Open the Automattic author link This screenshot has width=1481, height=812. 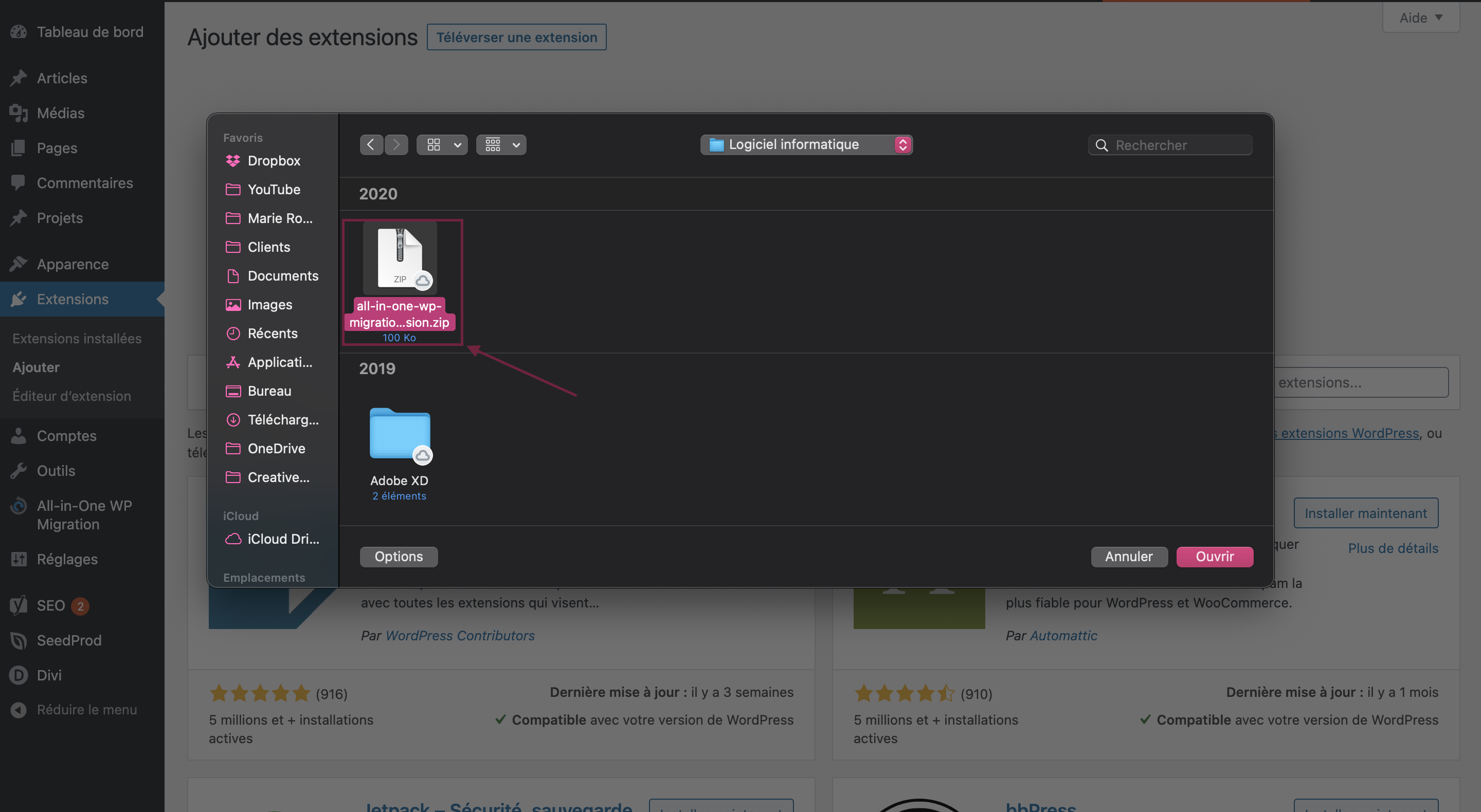click(x=1063, y=636)
